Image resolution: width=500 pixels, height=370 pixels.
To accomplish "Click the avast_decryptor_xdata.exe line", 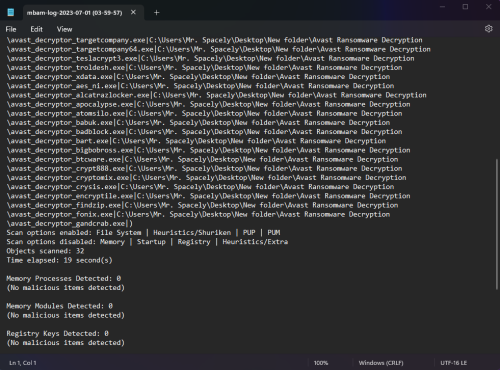I will (x=198, y=77).
